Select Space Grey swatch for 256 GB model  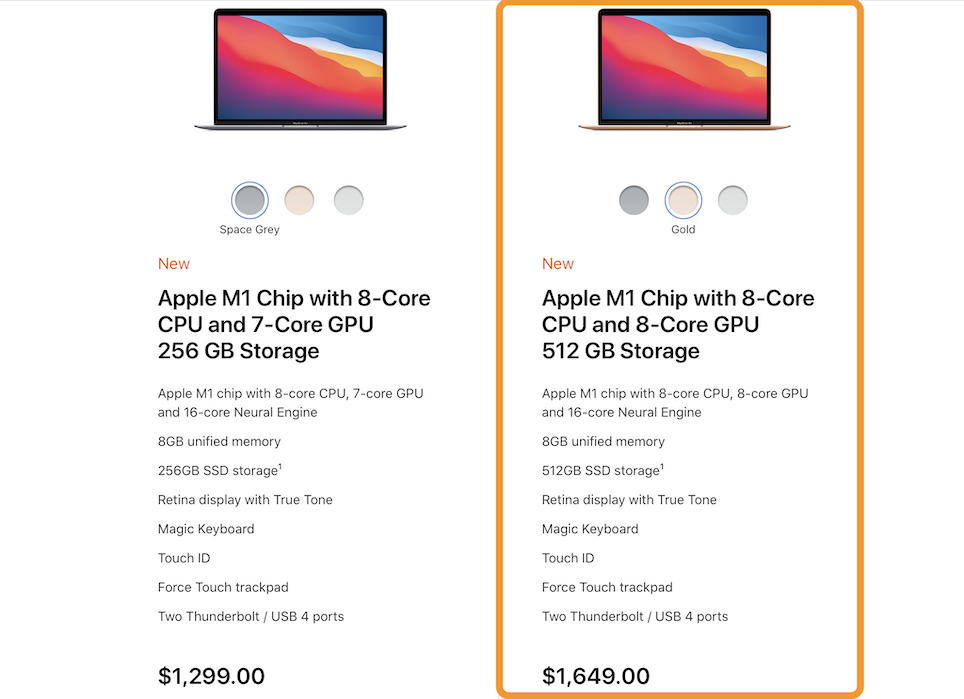pos(250,200)
